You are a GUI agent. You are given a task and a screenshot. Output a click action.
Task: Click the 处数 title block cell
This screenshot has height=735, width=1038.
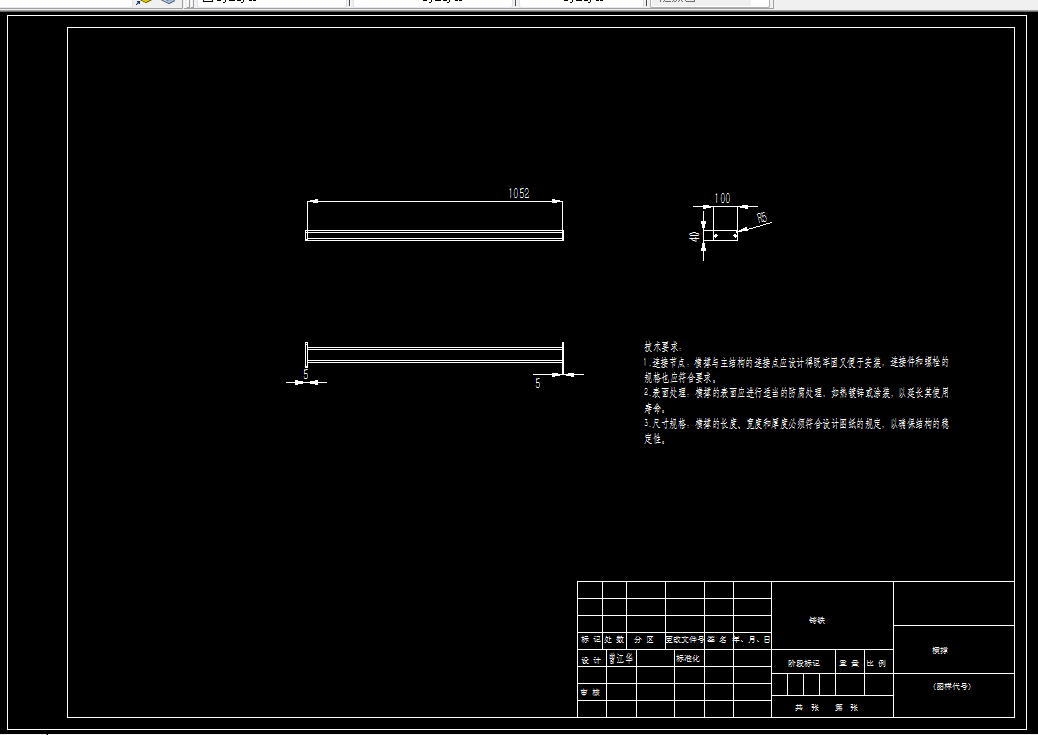pyautogui.click(x=614, y=640)
